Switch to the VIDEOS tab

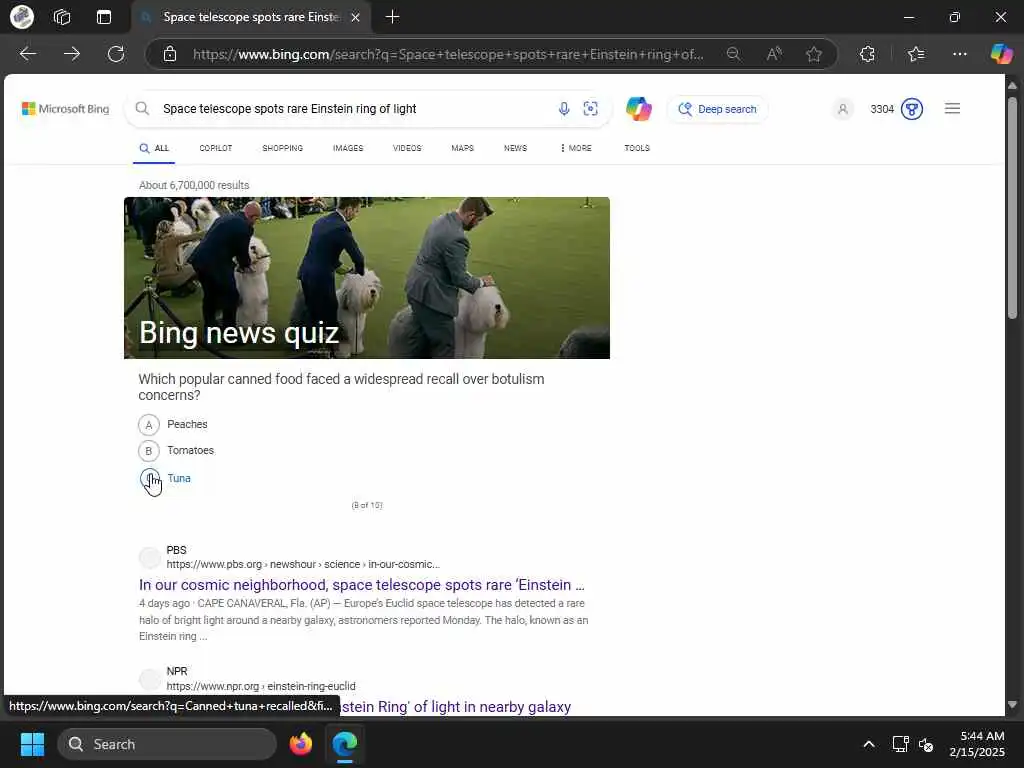[x=407, y=148]
